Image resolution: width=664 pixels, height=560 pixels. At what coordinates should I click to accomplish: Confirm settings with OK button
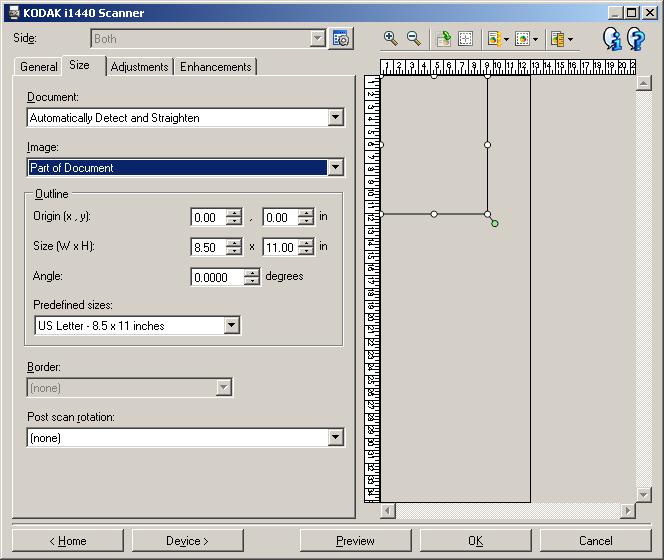(475, 541)
